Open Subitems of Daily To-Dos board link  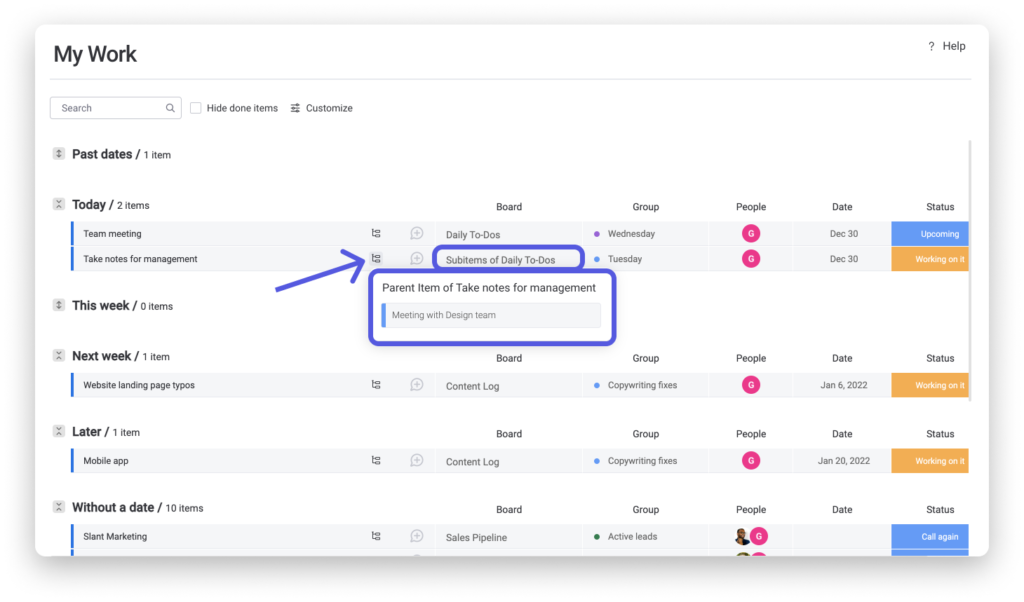coord(500,260)
